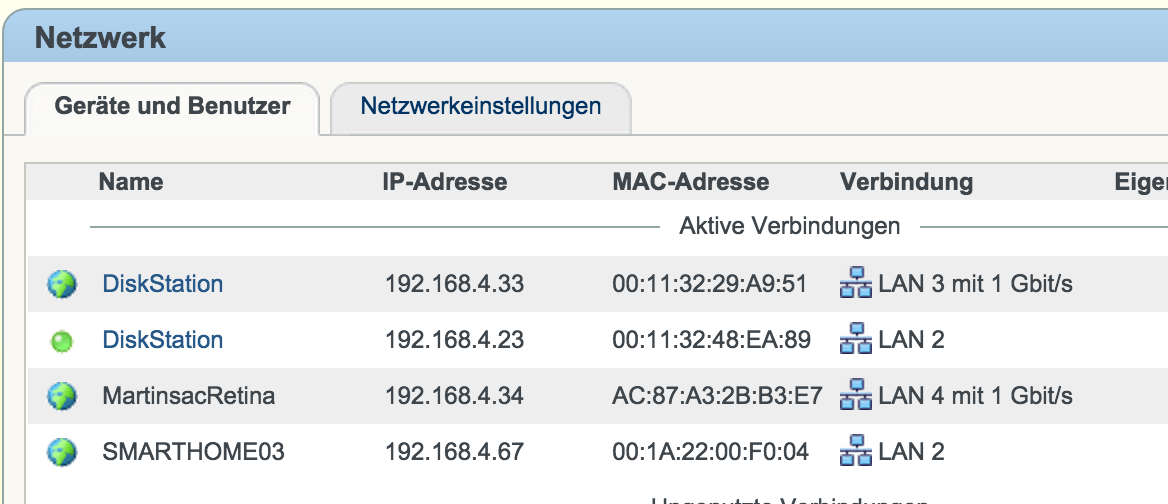Click IP address 192.168.4.67

click(454, 451)
